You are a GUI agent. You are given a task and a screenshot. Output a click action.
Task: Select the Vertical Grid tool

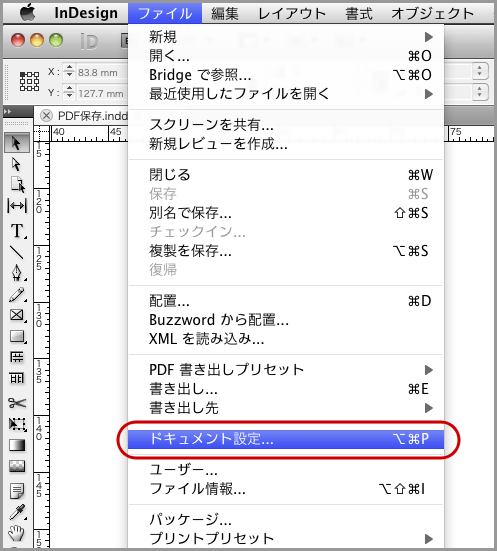pyautogui.click(x=17, y=378)
